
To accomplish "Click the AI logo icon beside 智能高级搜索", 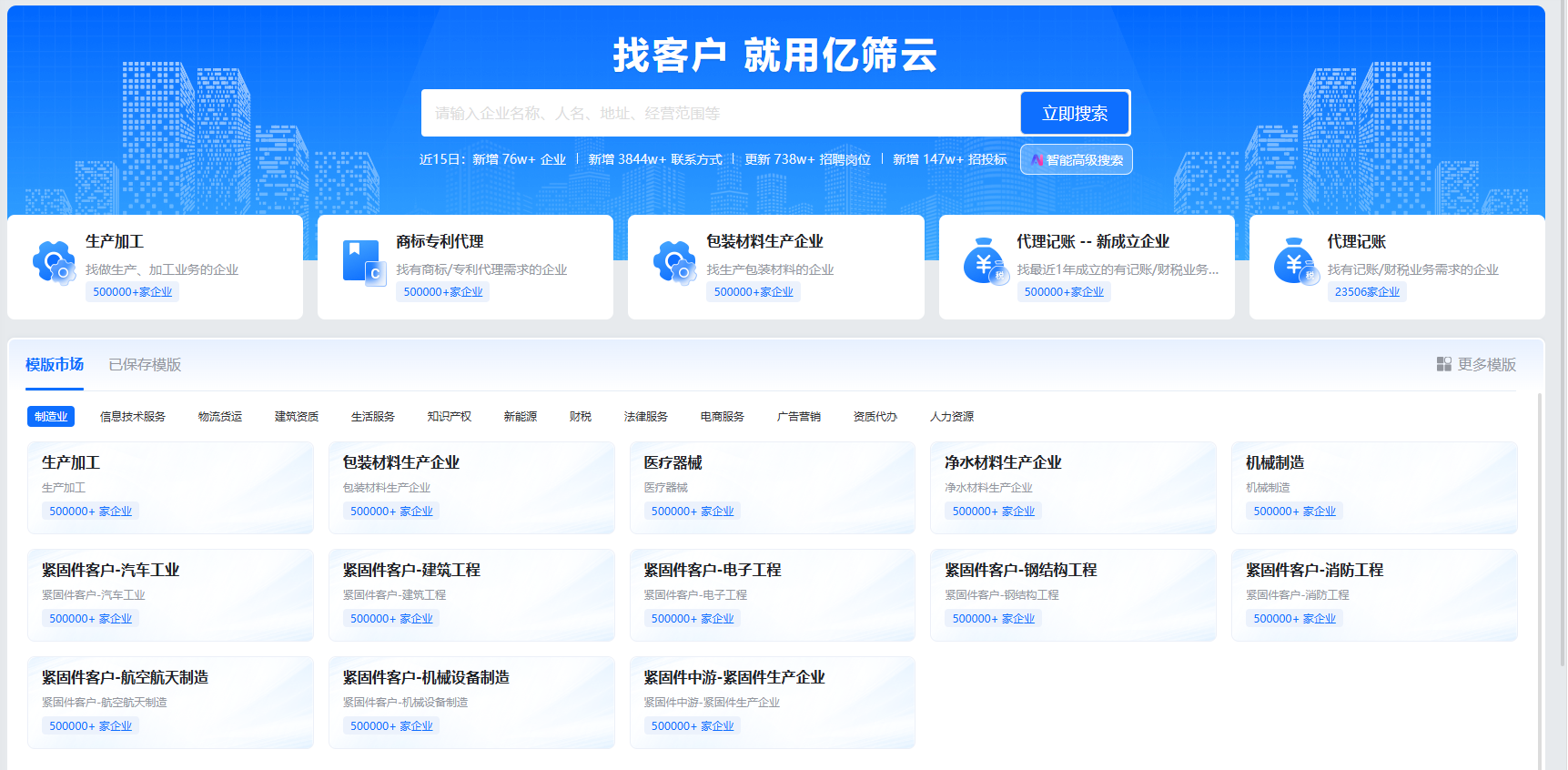I will coord(1037,160).
